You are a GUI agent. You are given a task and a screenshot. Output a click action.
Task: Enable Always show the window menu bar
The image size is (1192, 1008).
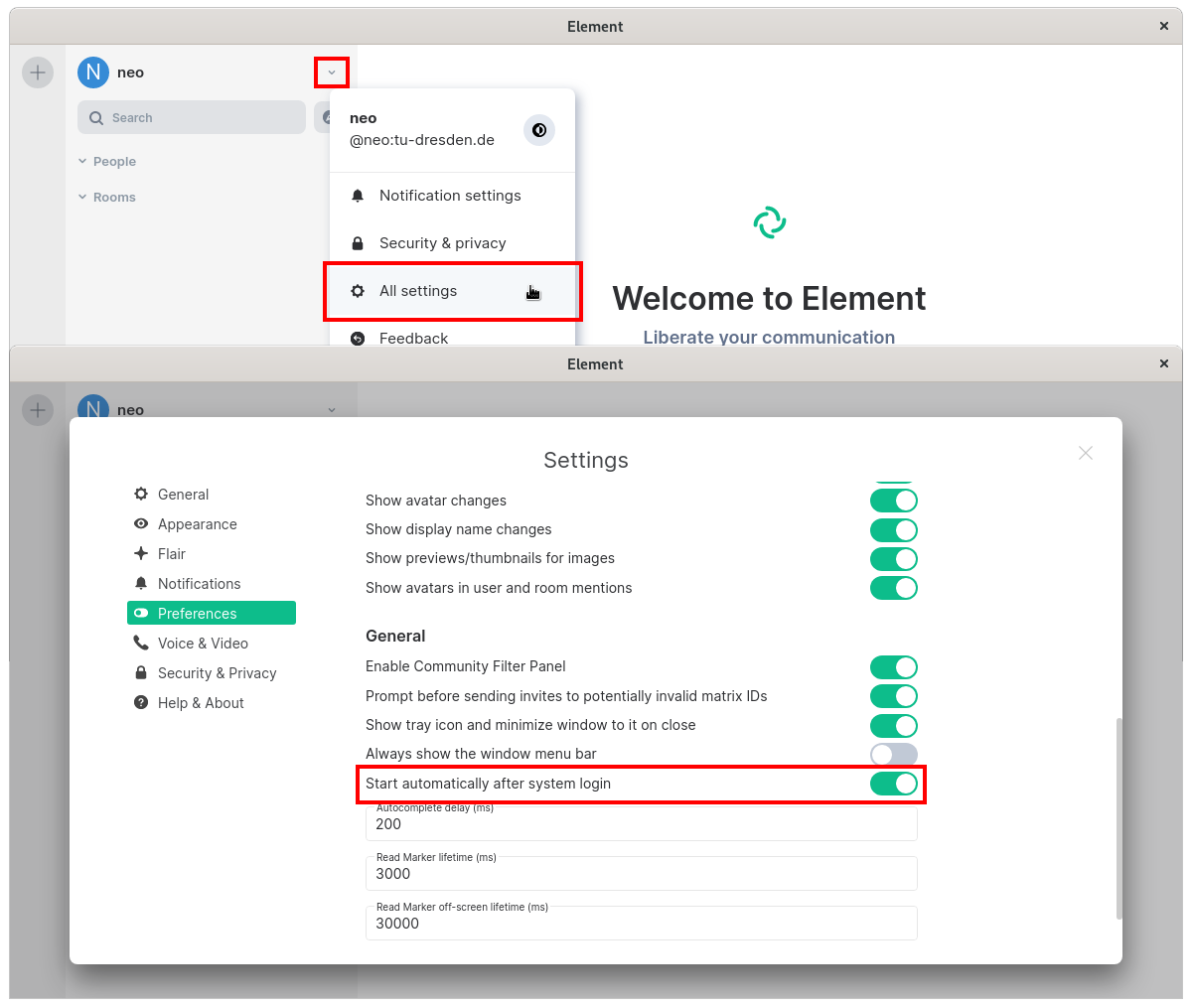pos(894,755)
